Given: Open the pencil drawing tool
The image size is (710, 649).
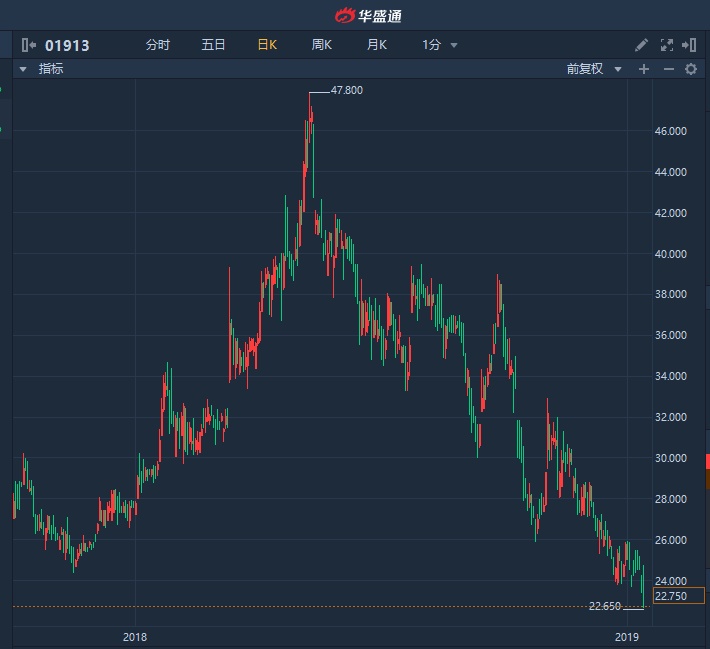Looking at the screenshot, I should point(642,45).
